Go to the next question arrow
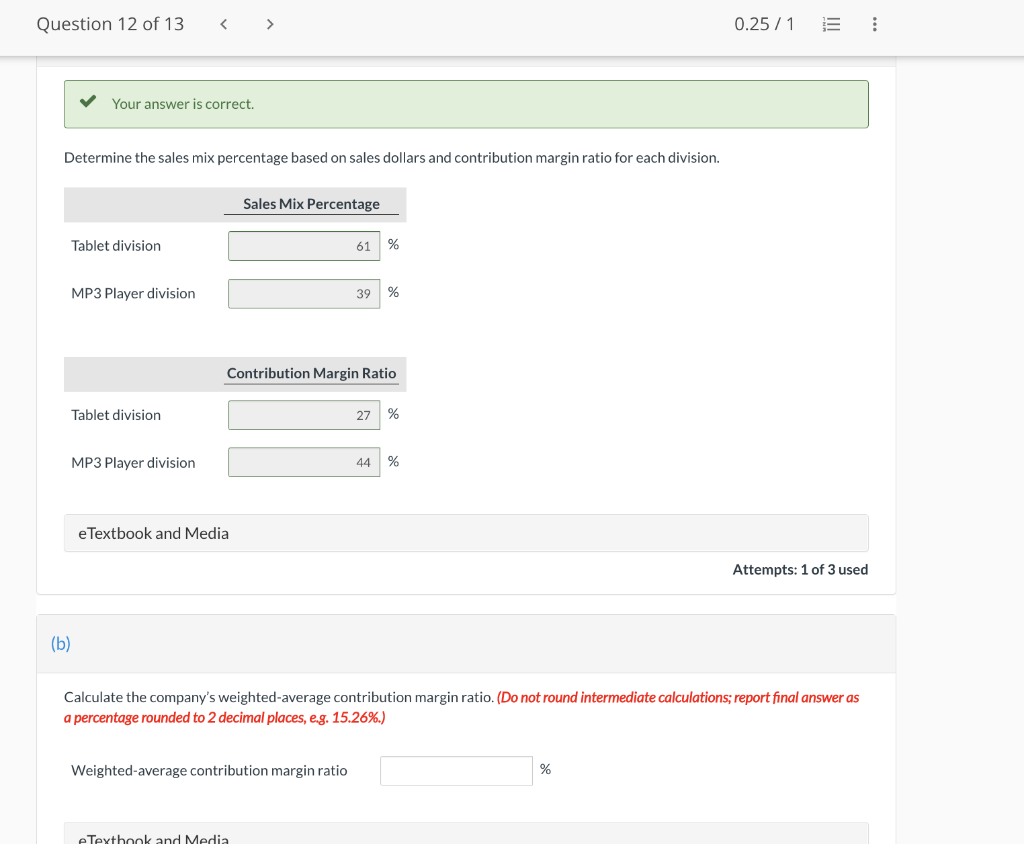The height and width of the screenshot is (844, 1024). tap(270, 24)
